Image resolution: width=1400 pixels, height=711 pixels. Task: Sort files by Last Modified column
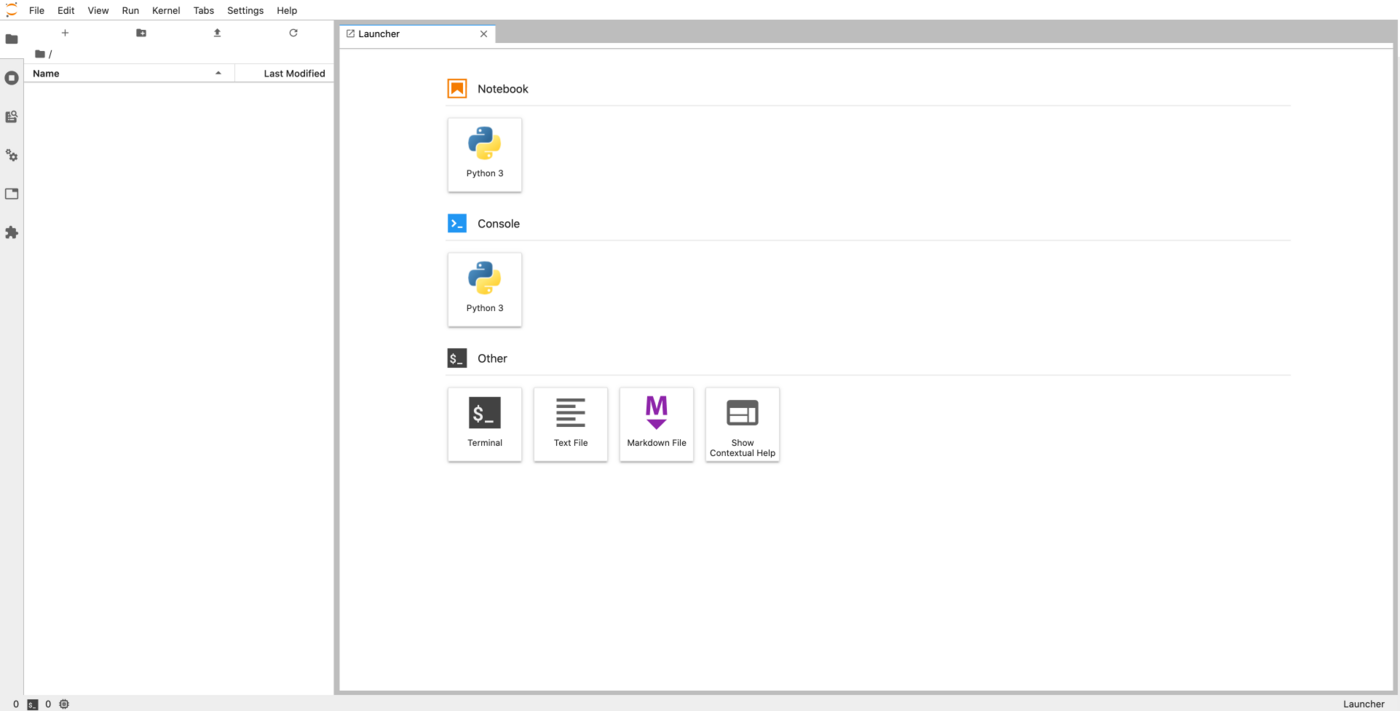click(x=293, y=73)
